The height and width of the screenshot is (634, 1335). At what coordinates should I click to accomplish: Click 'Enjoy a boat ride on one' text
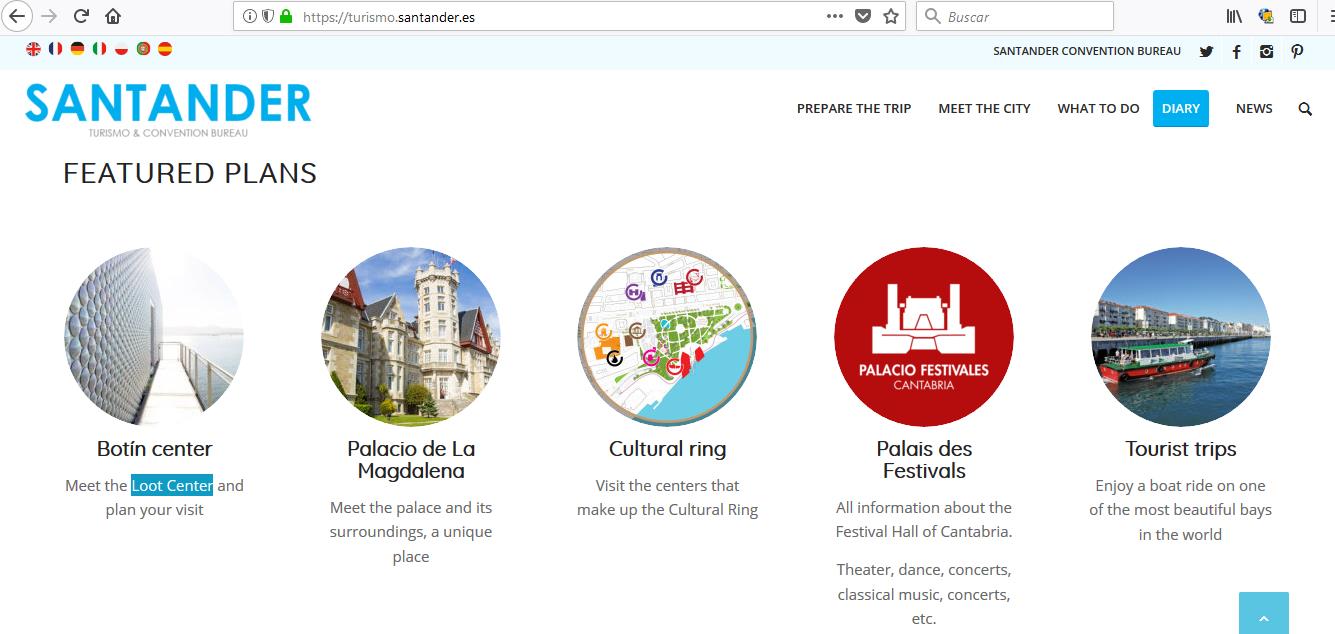click(1181, 486)
